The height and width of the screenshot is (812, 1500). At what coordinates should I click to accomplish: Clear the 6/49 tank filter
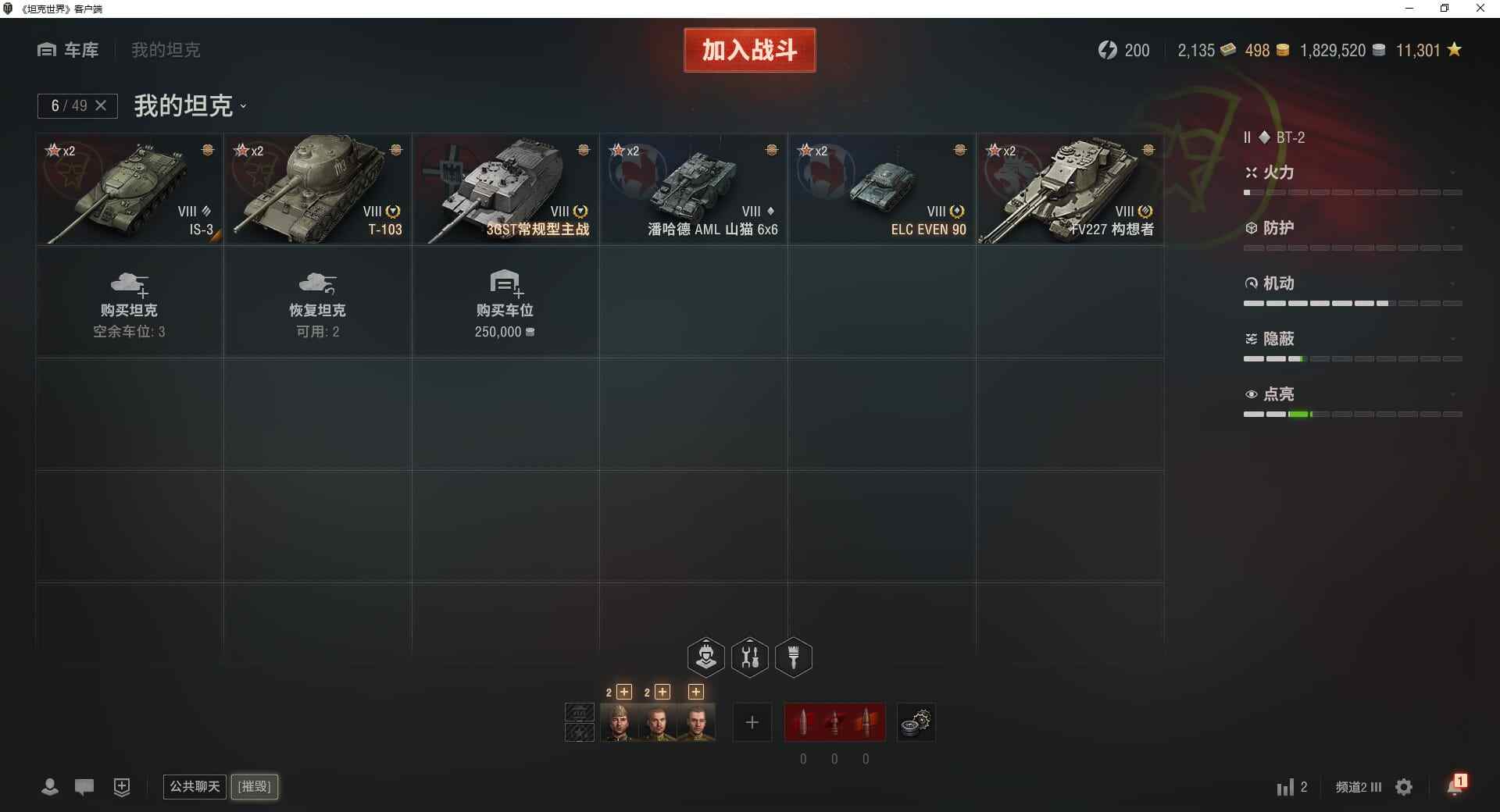click(101, 105)
